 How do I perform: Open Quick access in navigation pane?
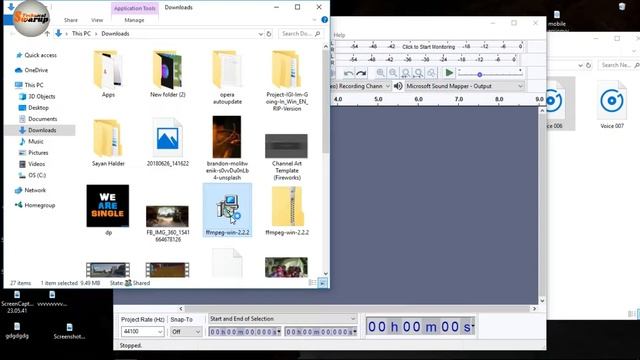(40, 55)
